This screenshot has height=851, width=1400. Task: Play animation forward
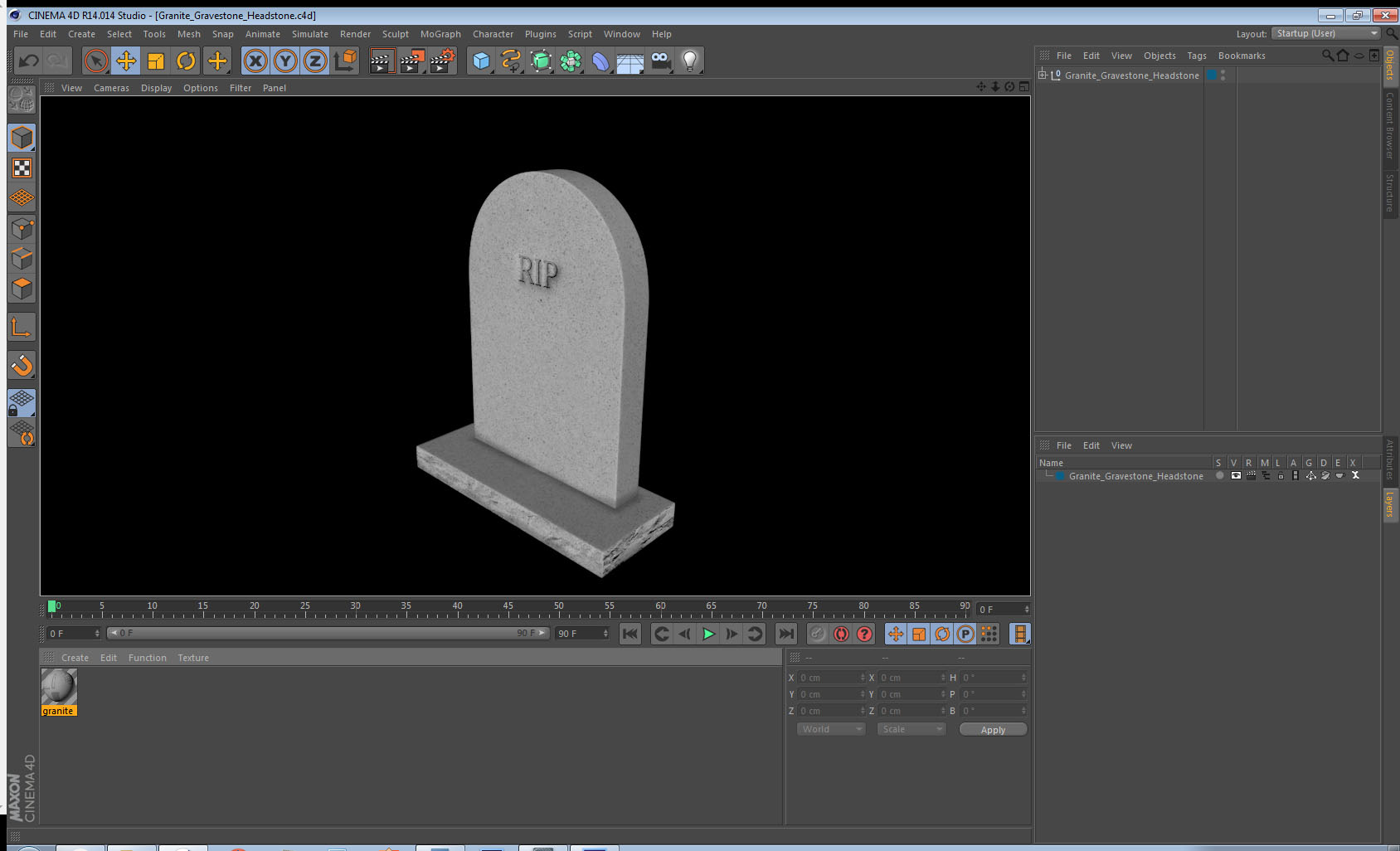[x=708, y=634]
